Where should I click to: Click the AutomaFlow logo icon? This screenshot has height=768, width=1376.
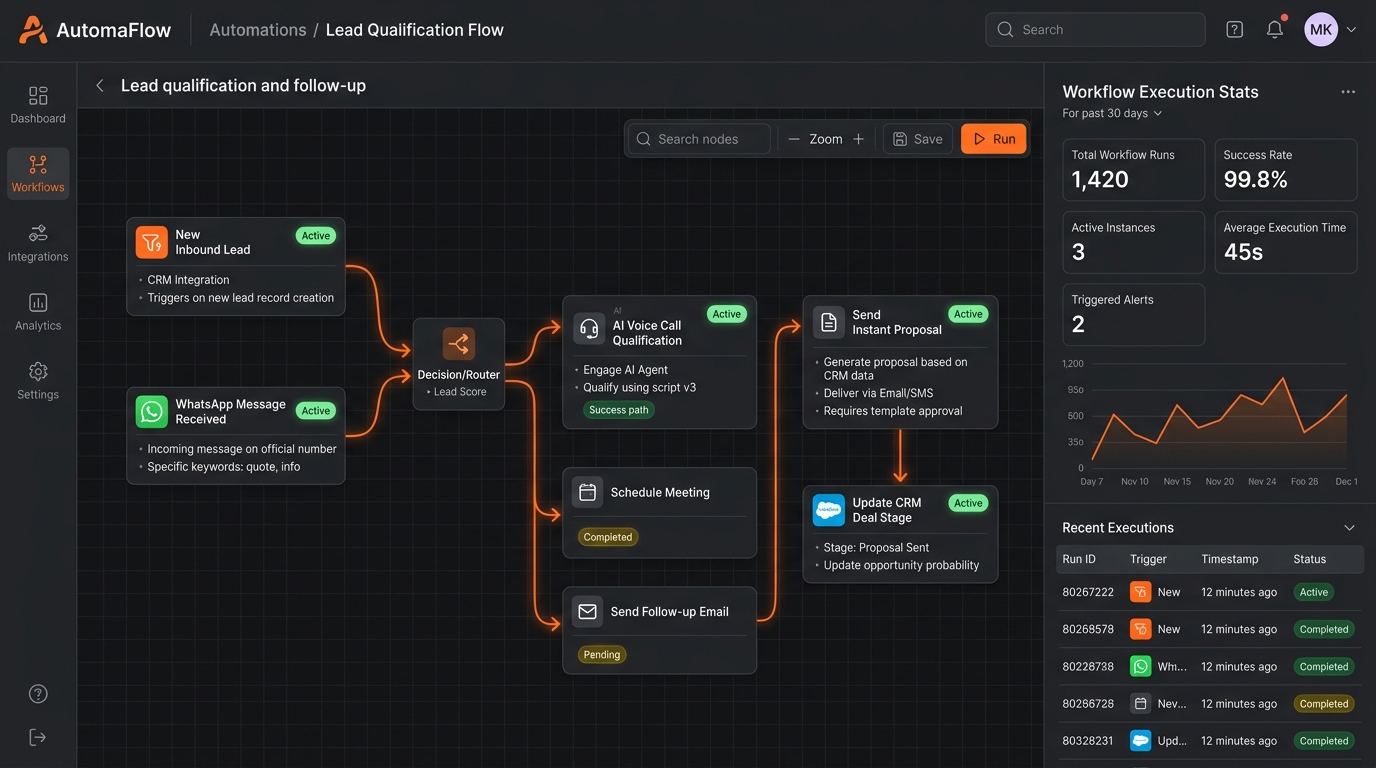pos(33,30)
